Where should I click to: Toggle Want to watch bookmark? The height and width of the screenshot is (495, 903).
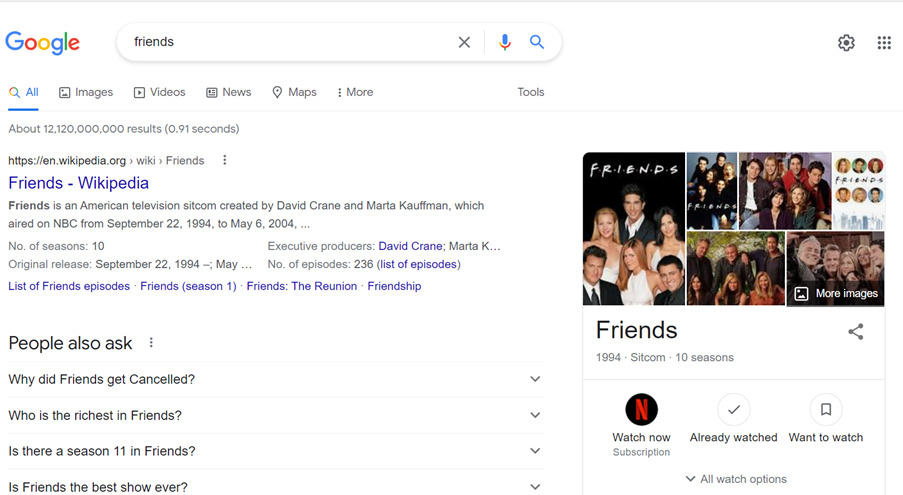point(826,409)
